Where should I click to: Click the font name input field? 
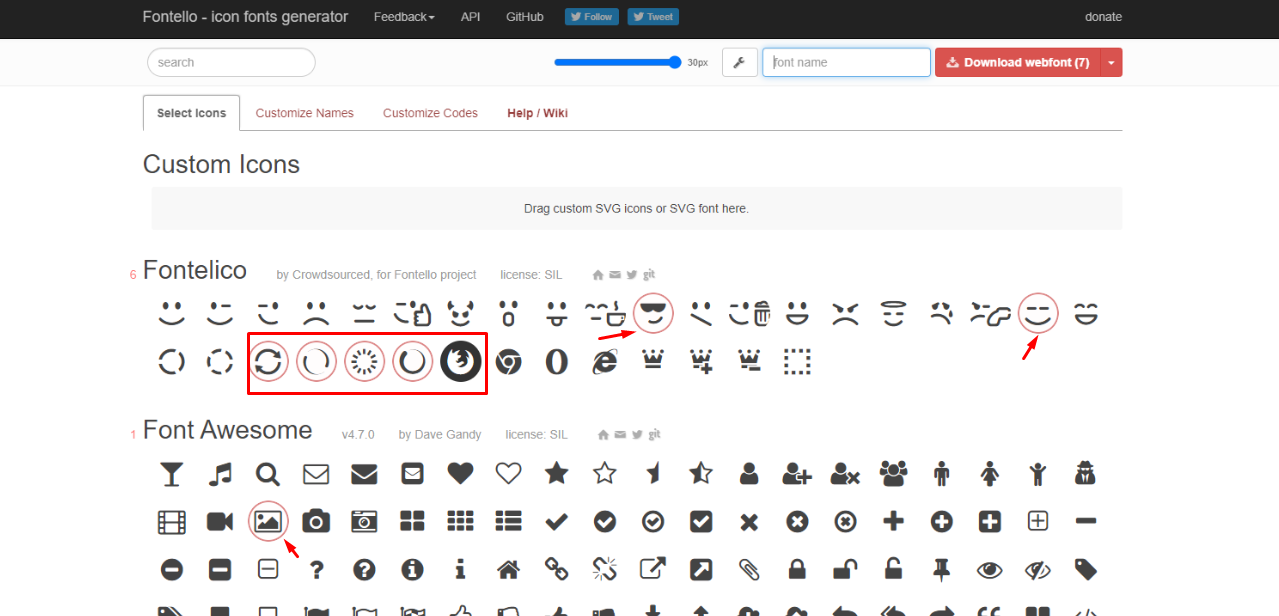point(846,62)
